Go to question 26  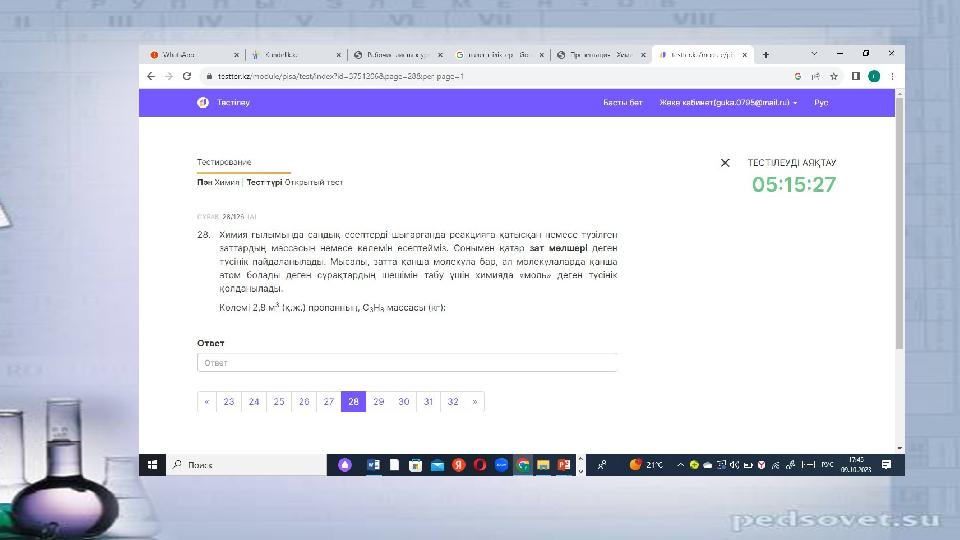[x=304, y=402]
